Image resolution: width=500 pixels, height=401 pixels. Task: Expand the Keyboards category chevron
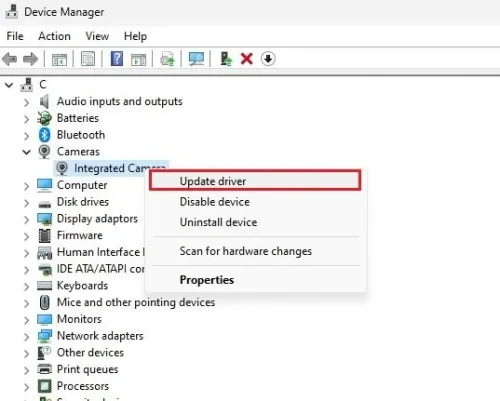(27, 286)
